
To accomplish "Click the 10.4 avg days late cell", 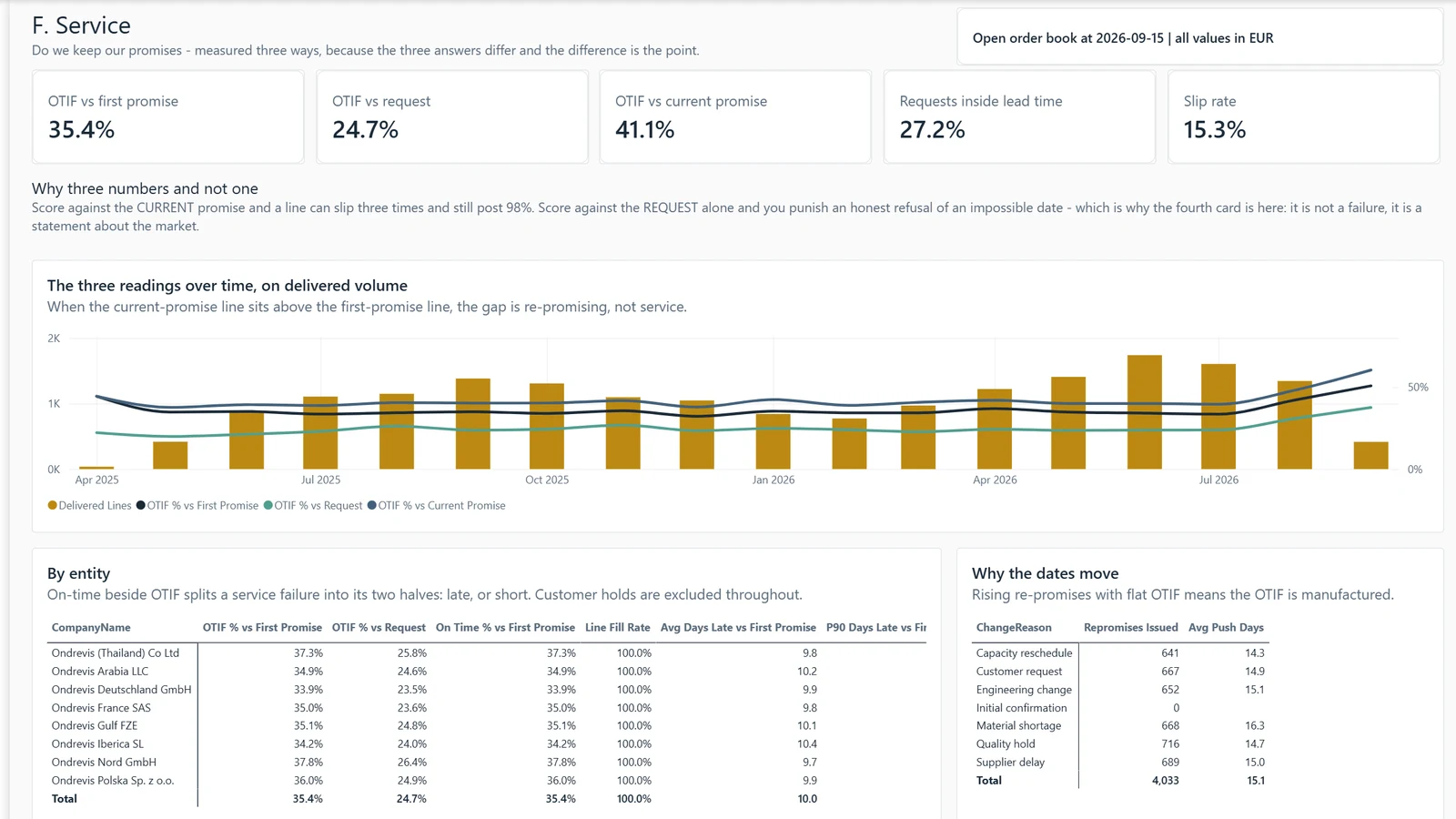I will (807, 744).
